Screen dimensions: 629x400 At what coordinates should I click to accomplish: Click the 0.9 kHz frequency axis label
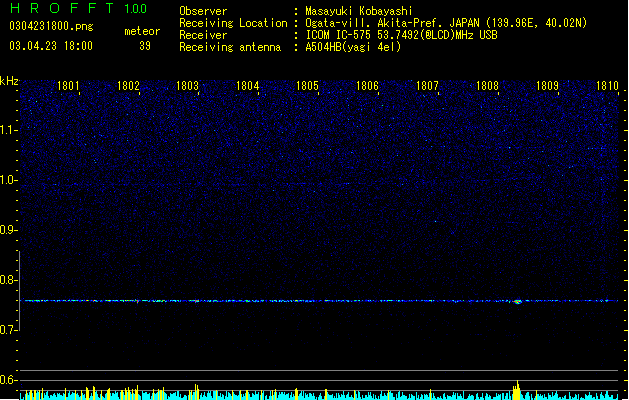pyautogui.click(x=8, y=230)
